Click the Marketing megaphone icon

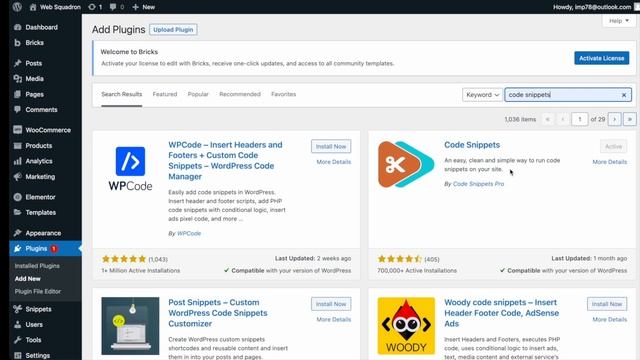(17, 177)
